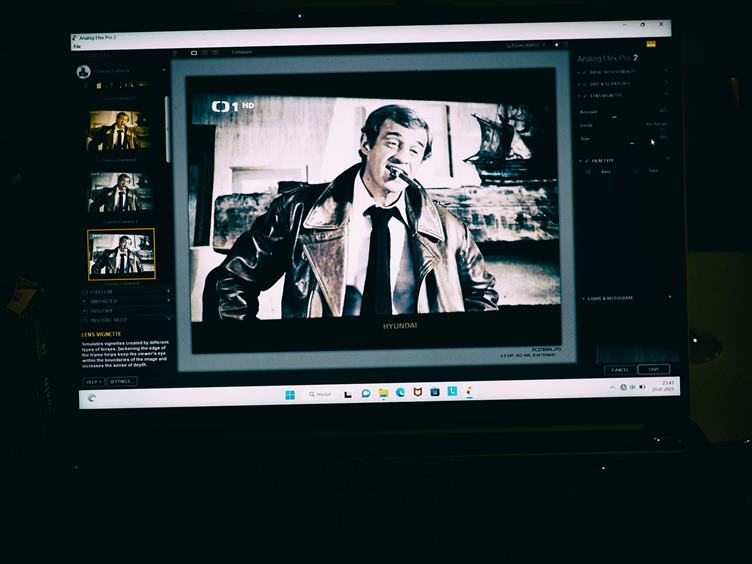
Task: Click the Classic Camera round icon
Action: [x=83, y=72]
